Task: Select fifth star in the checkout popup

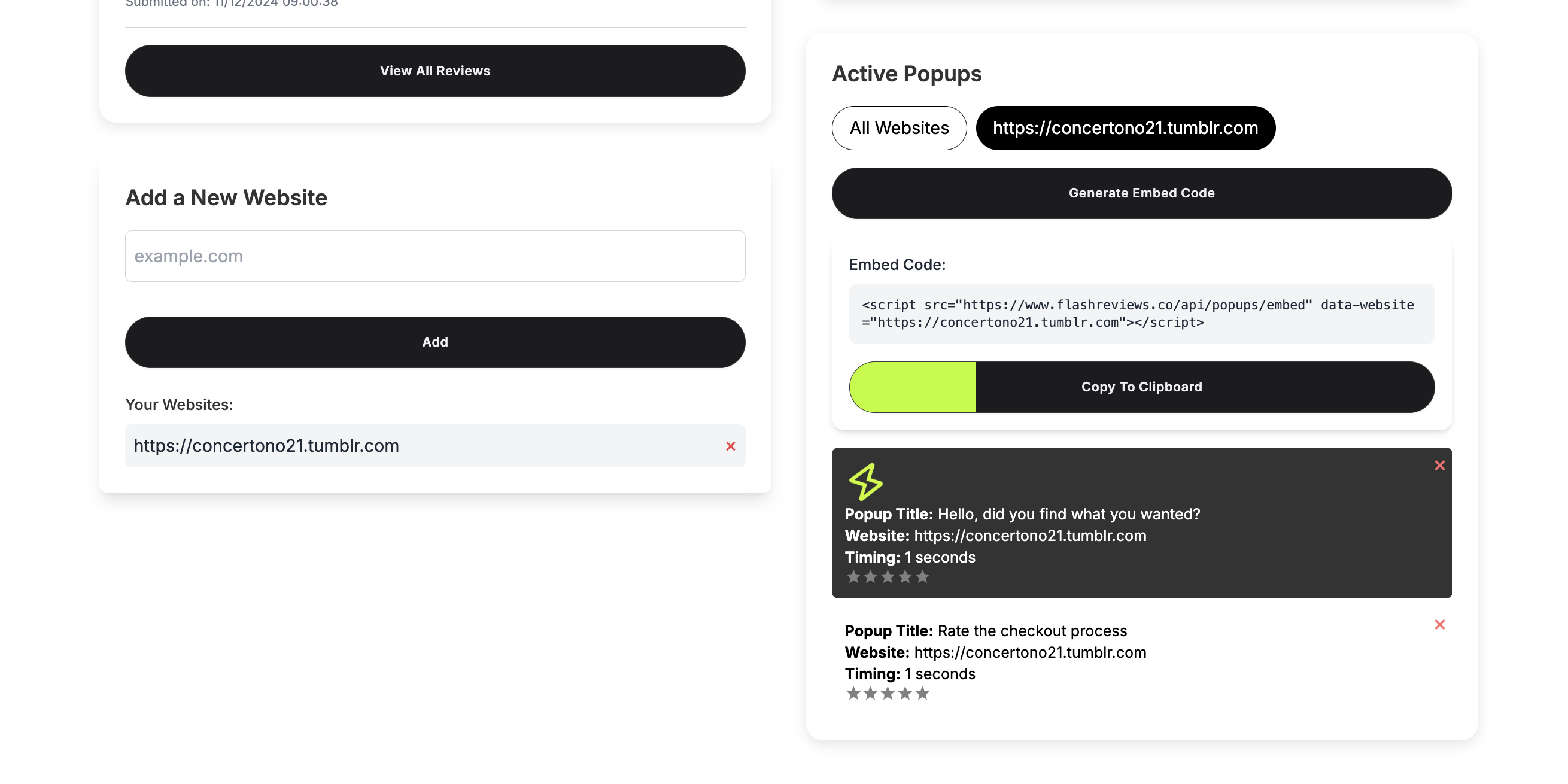Action: click(922, 693)
